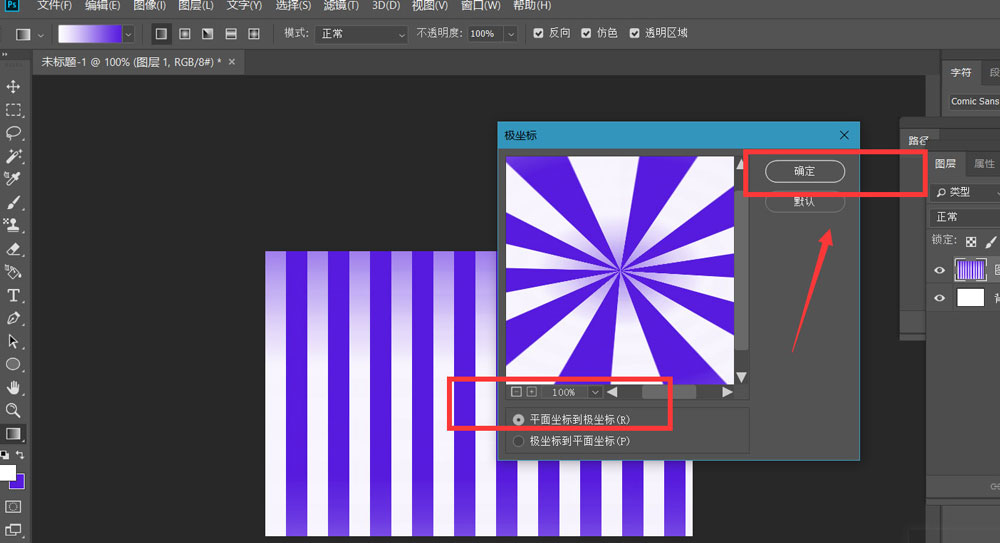Image resolution: width=1000 pixels, height=543 pixels.
Task: Open the 滤镜(T) menu
Action: tap(340, 6)
